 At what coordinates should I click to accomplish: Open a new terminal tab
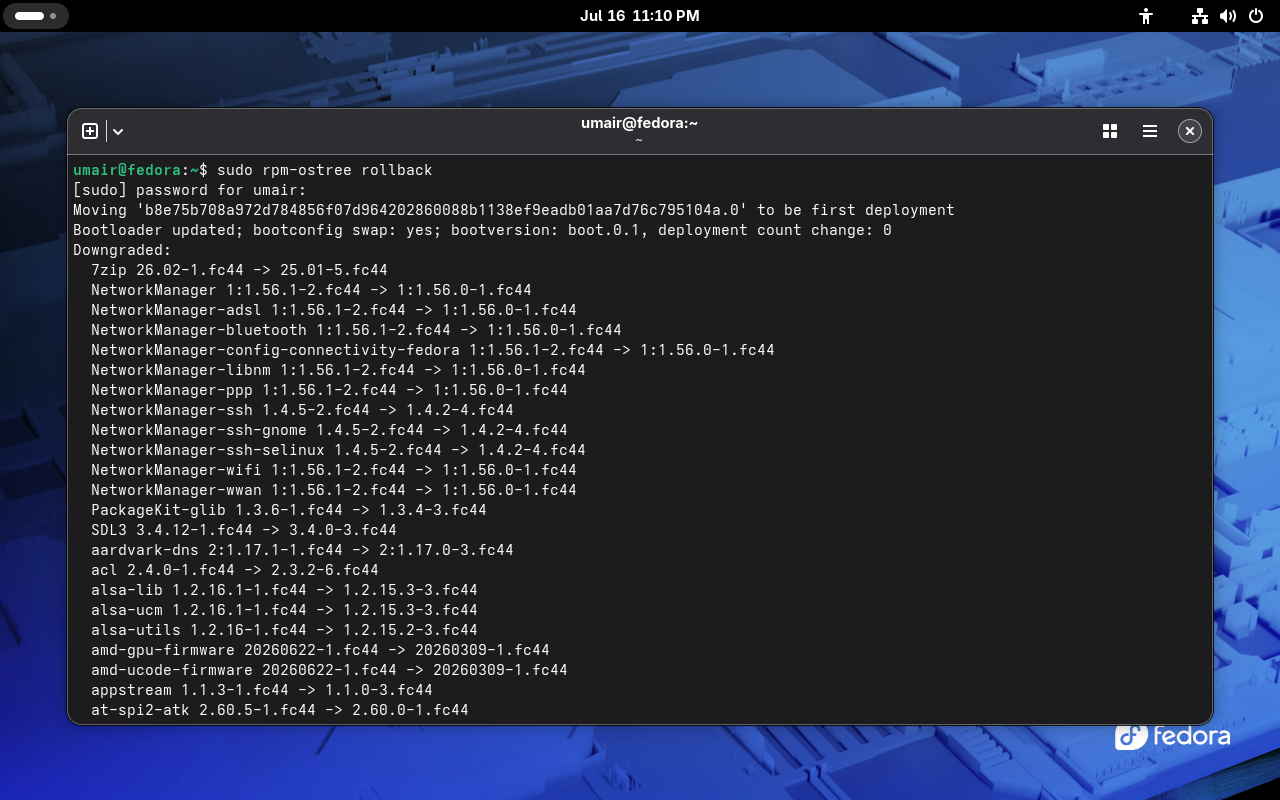[x=90, y=131]
